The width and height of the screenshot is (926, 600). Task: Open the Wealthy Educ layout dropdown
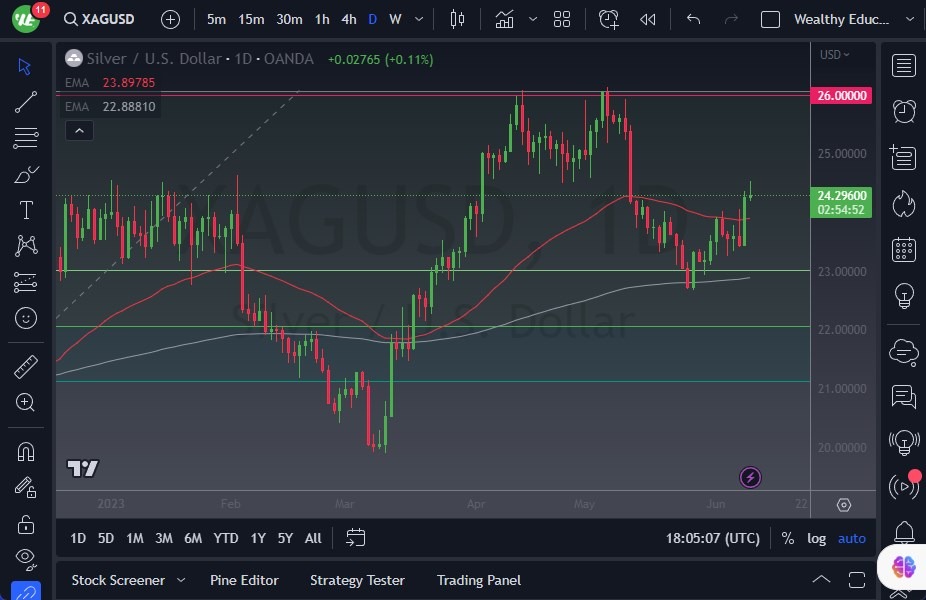click(909, 19)
